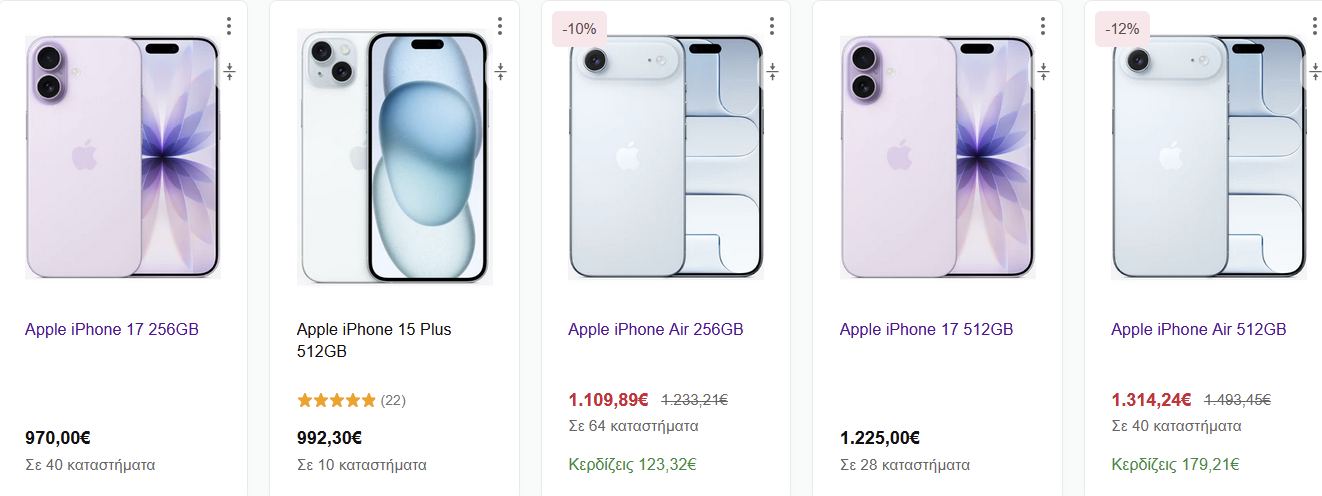This screenshot has width=1322, height=496.
Task: Add iPhone Air 256GB to comparison
Action: 772,72
